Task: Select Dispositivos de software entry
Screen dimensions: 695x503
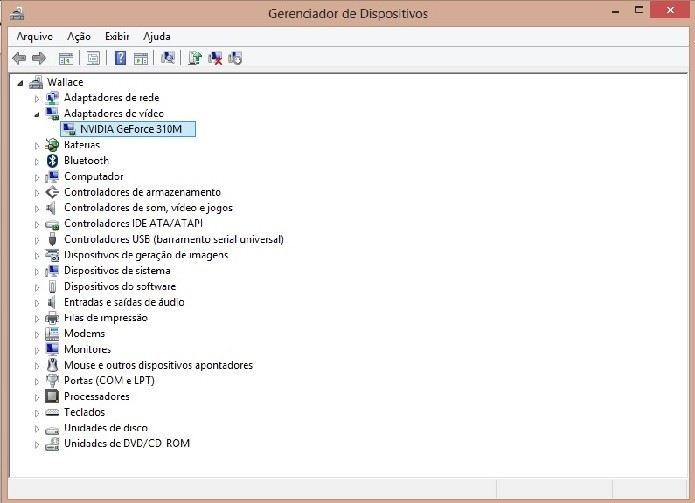Action: coord(120,286)
